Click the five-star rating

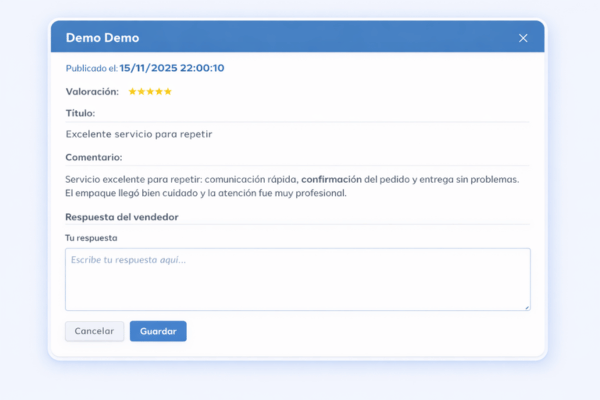click(x=150, y=91)
